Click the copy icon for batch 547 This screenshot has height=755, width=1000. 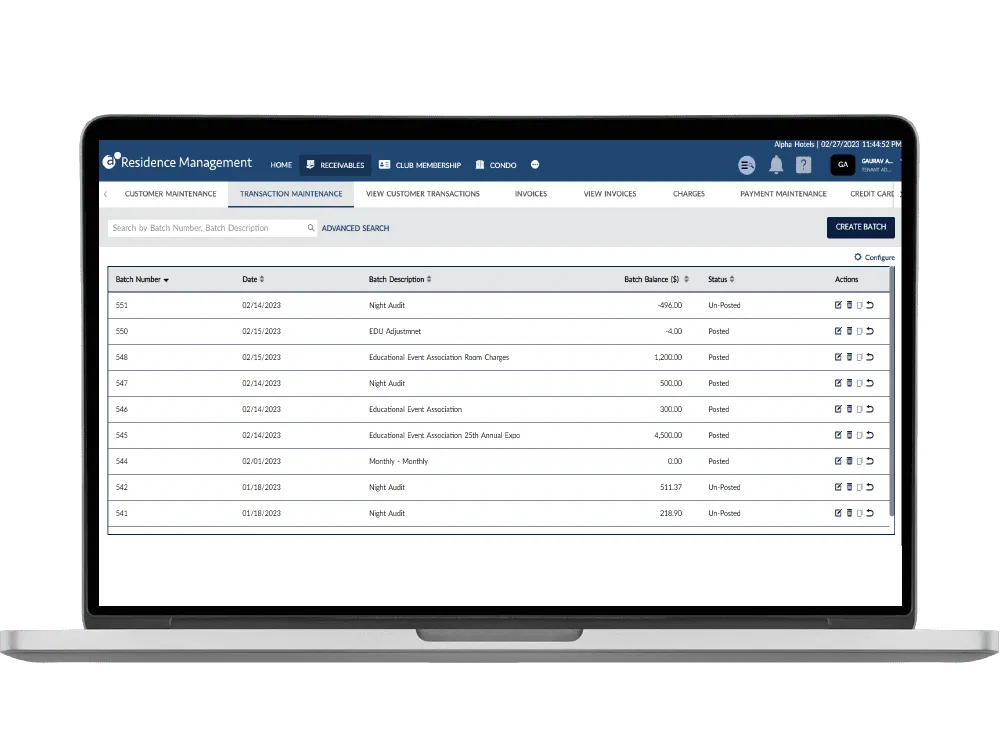tap(859, 383)
